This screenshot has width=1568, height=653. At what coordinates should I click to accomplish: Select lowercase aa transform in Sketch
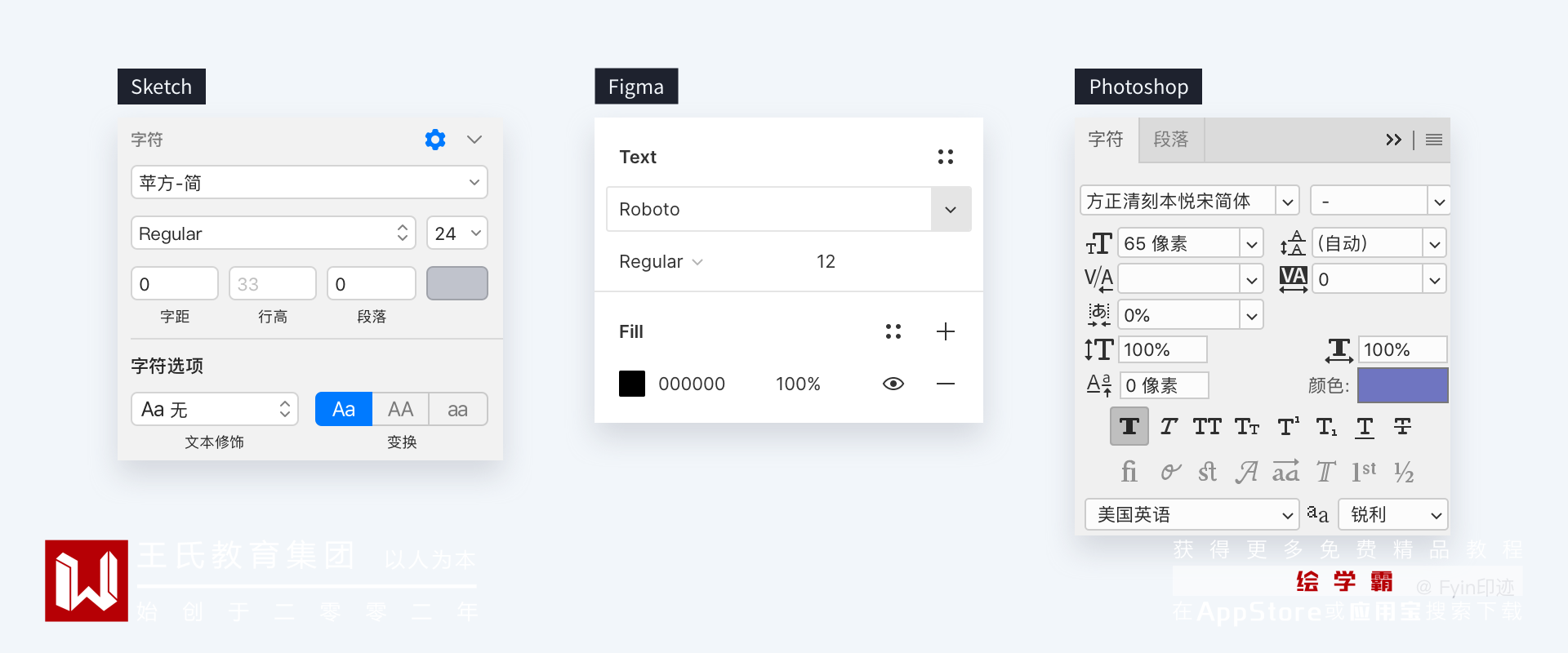click(x=457, y=409)
